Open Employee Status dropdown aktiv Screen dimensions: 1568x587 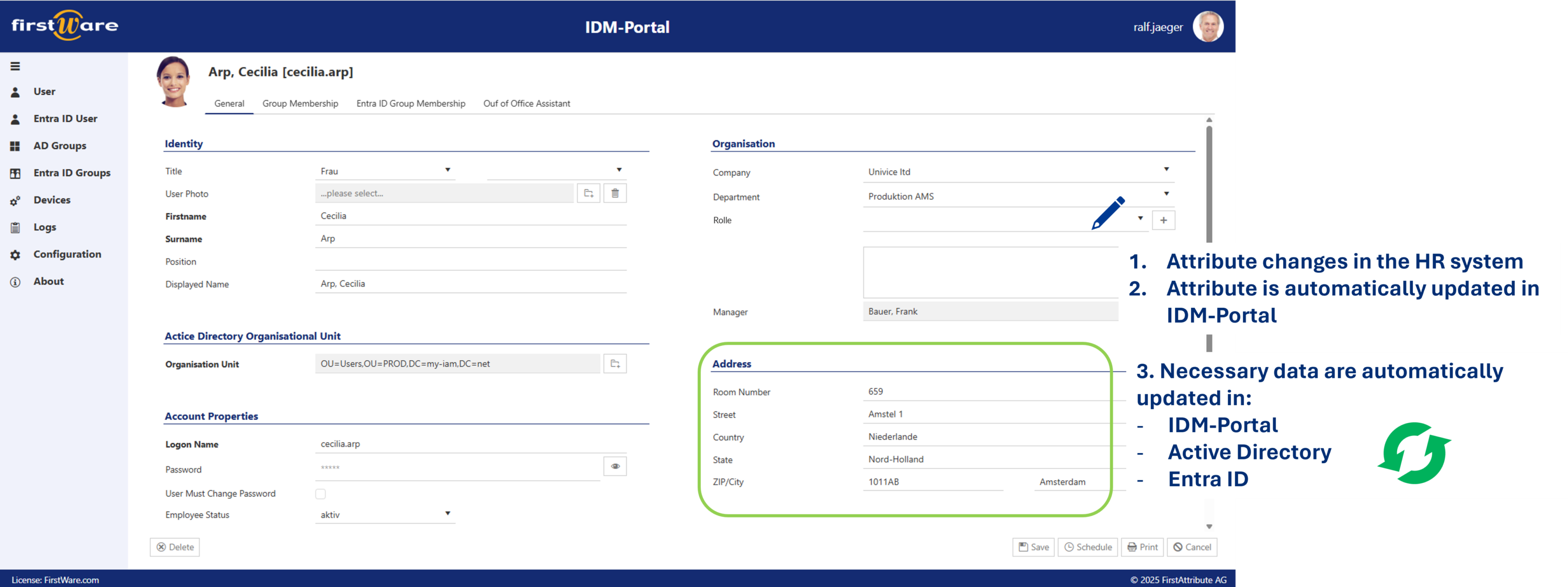385,514
